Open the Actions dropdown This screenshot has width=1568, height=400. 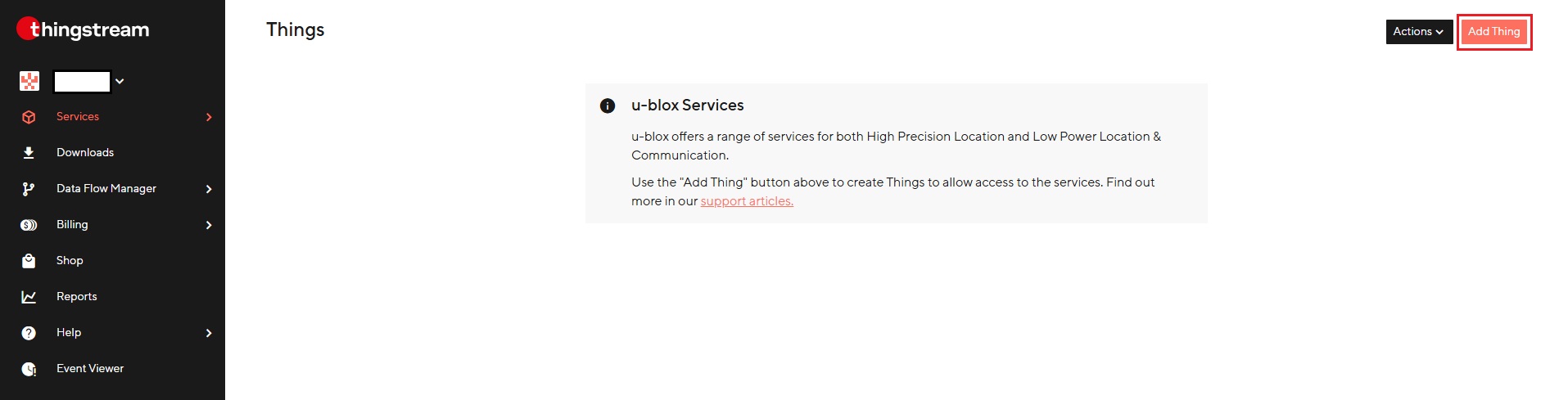coord(1418,32)
